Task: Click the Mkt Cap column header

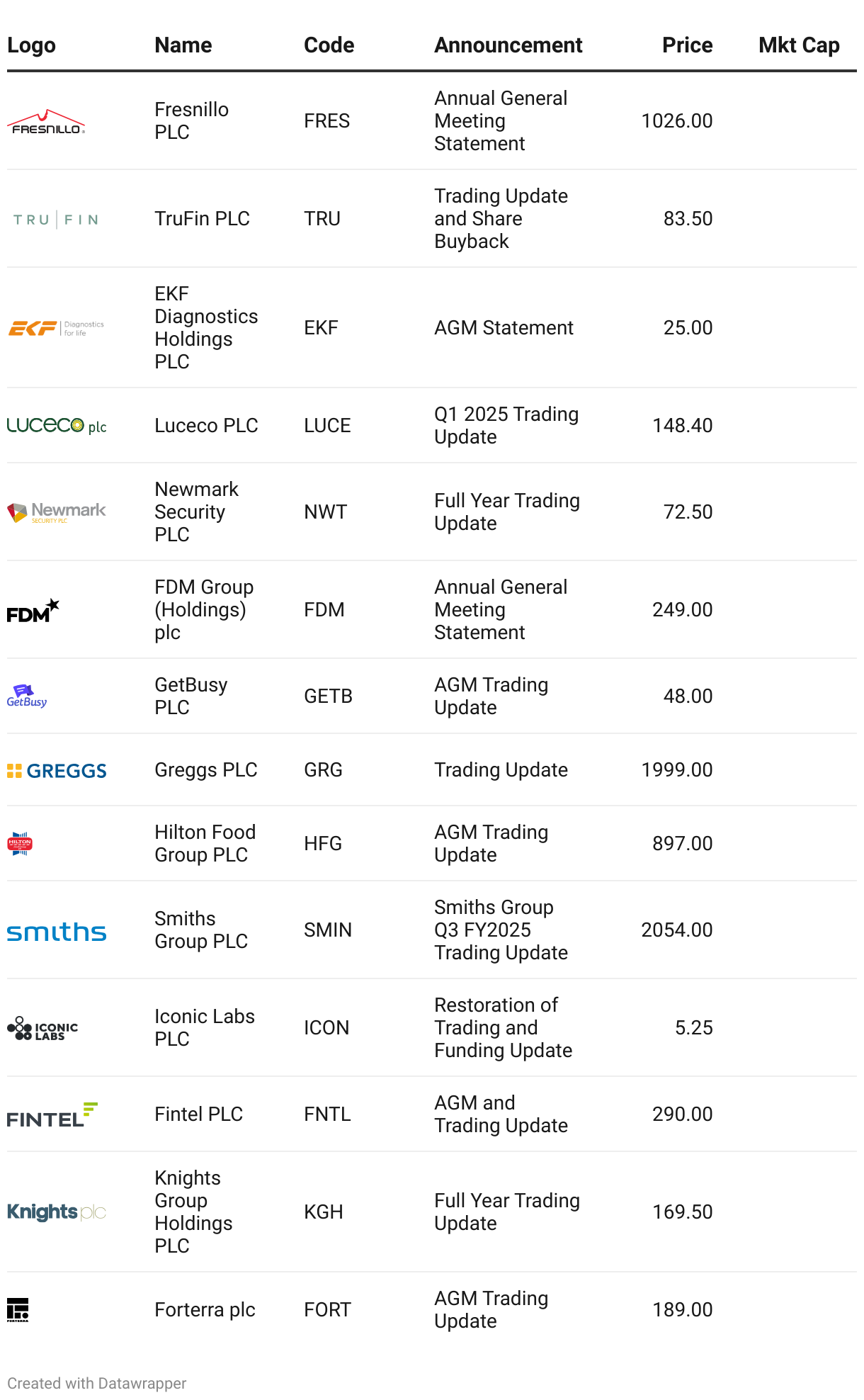Action: click(x=799, y=45)
